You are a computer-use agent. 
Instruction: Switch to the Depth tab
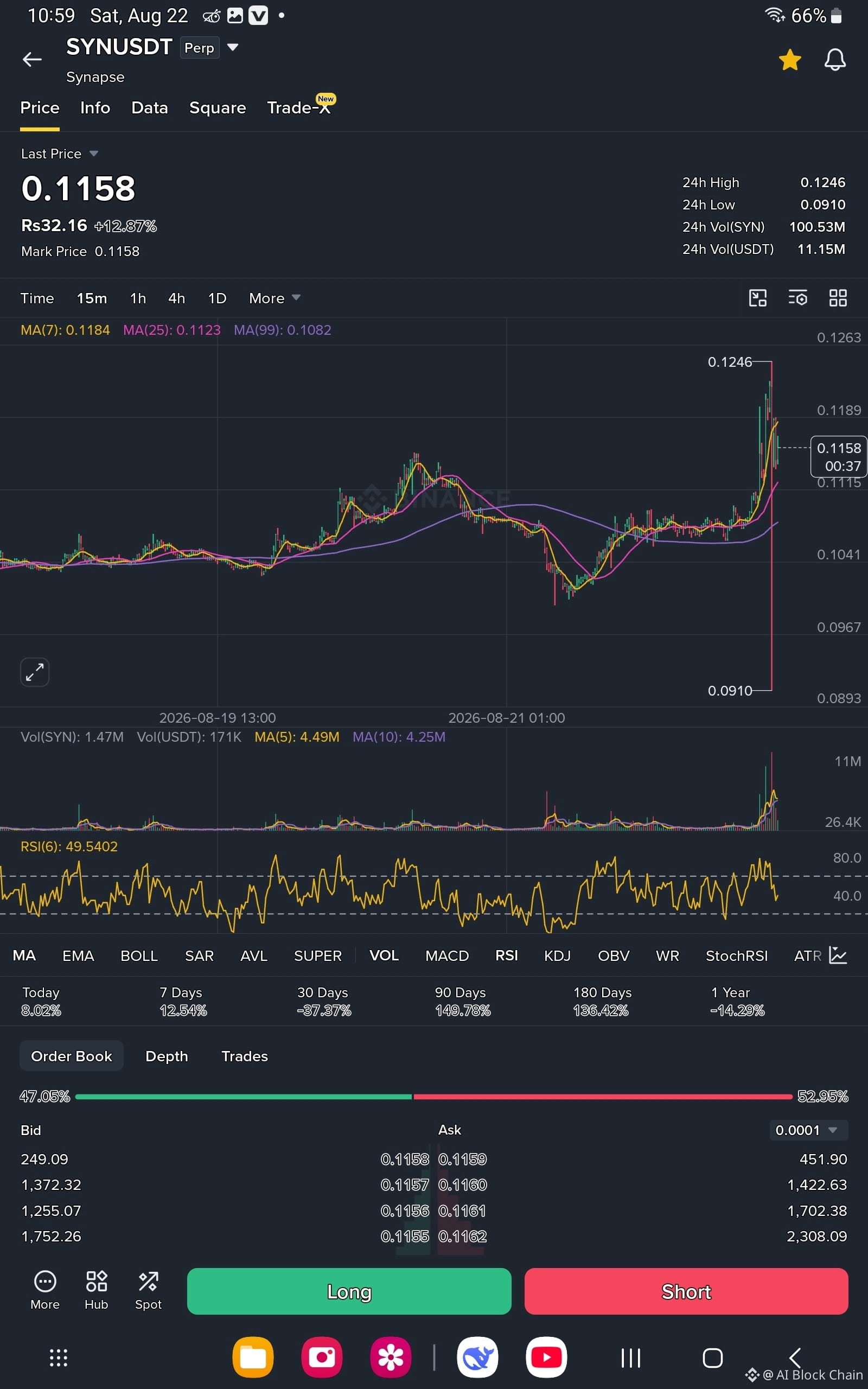pos(167,1056)
